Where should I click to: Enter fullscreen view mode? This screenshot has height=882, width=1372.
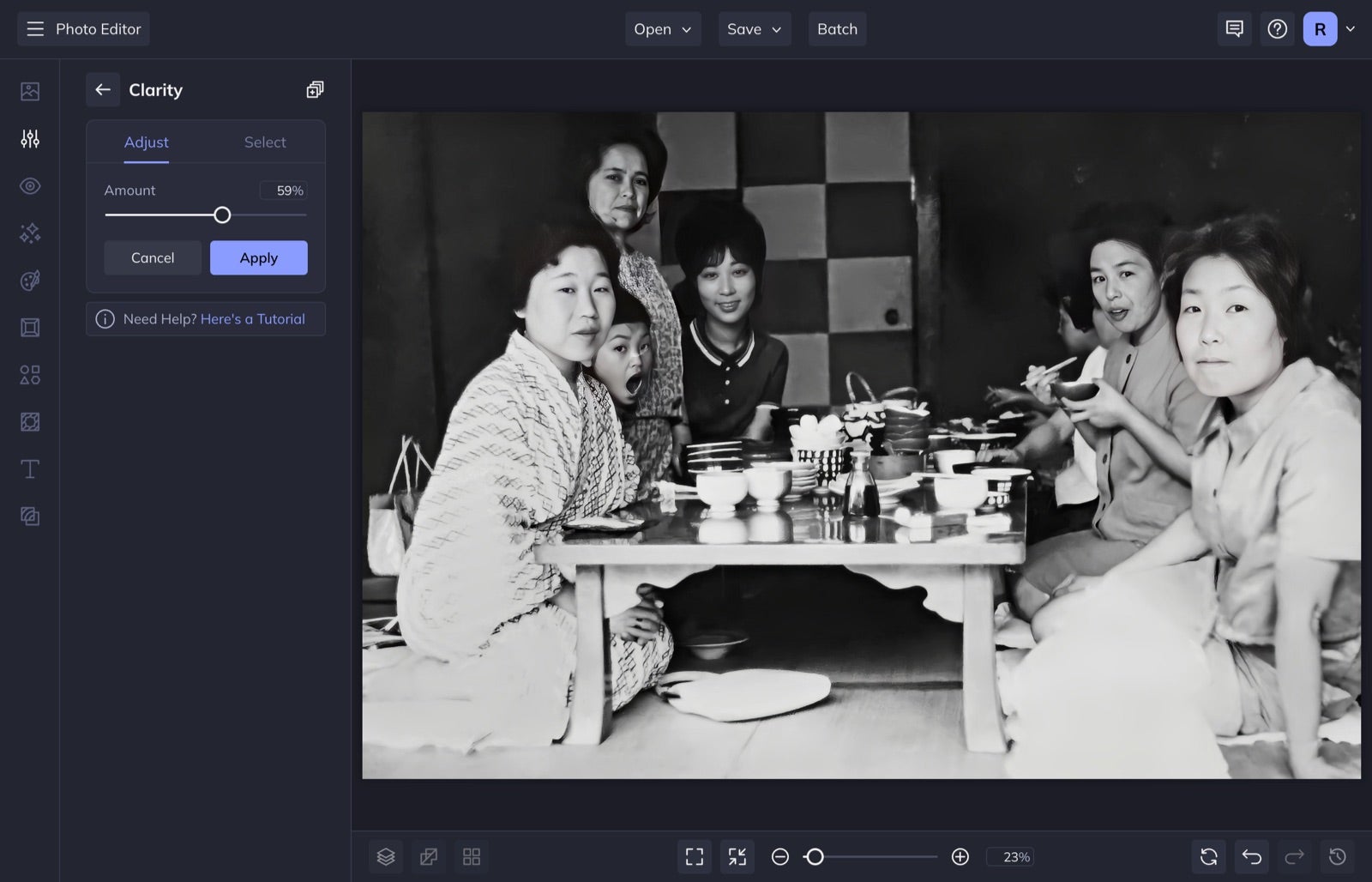[x=694, y=855]
